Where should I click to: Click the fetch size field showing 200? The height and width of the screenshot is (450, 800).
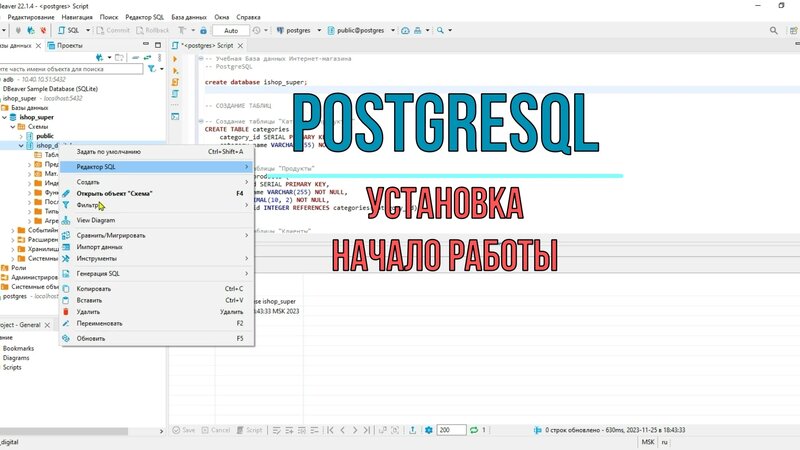click(451, 430)
